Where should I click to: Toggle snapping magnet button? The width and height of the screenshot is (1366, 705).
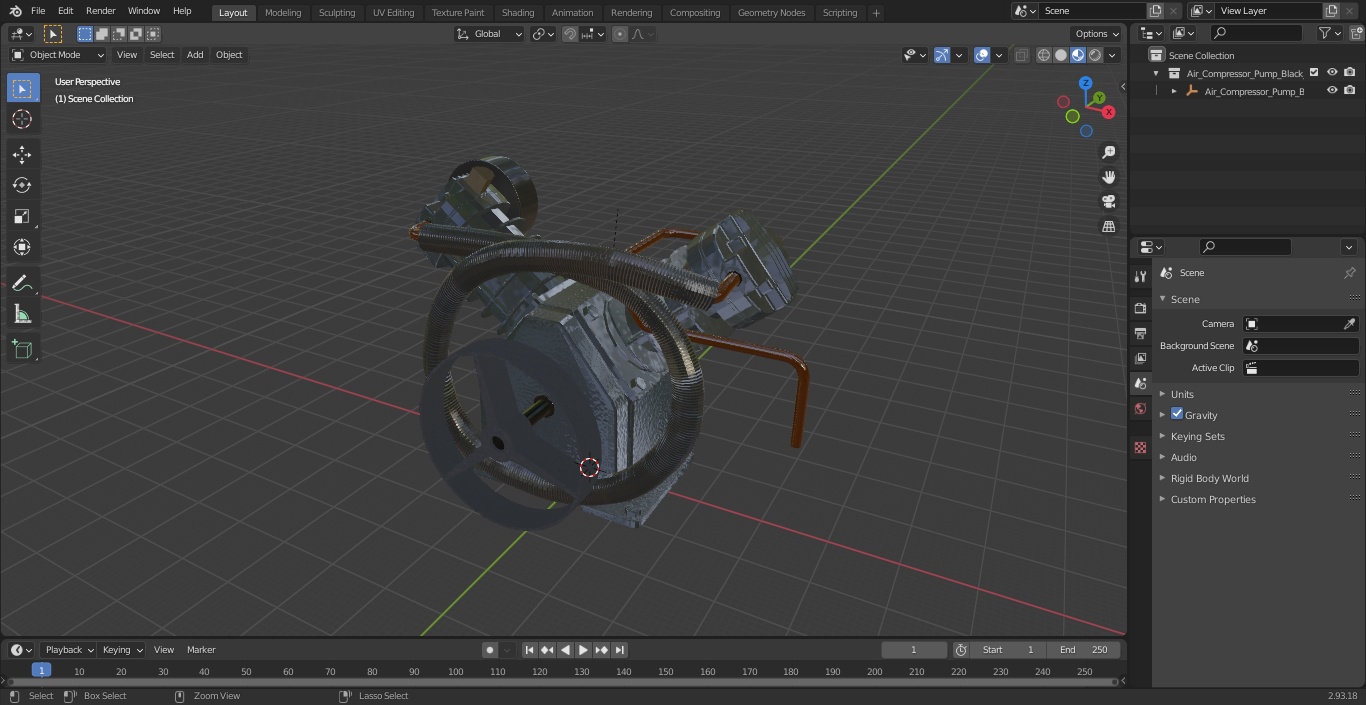(x=569, y=34)
